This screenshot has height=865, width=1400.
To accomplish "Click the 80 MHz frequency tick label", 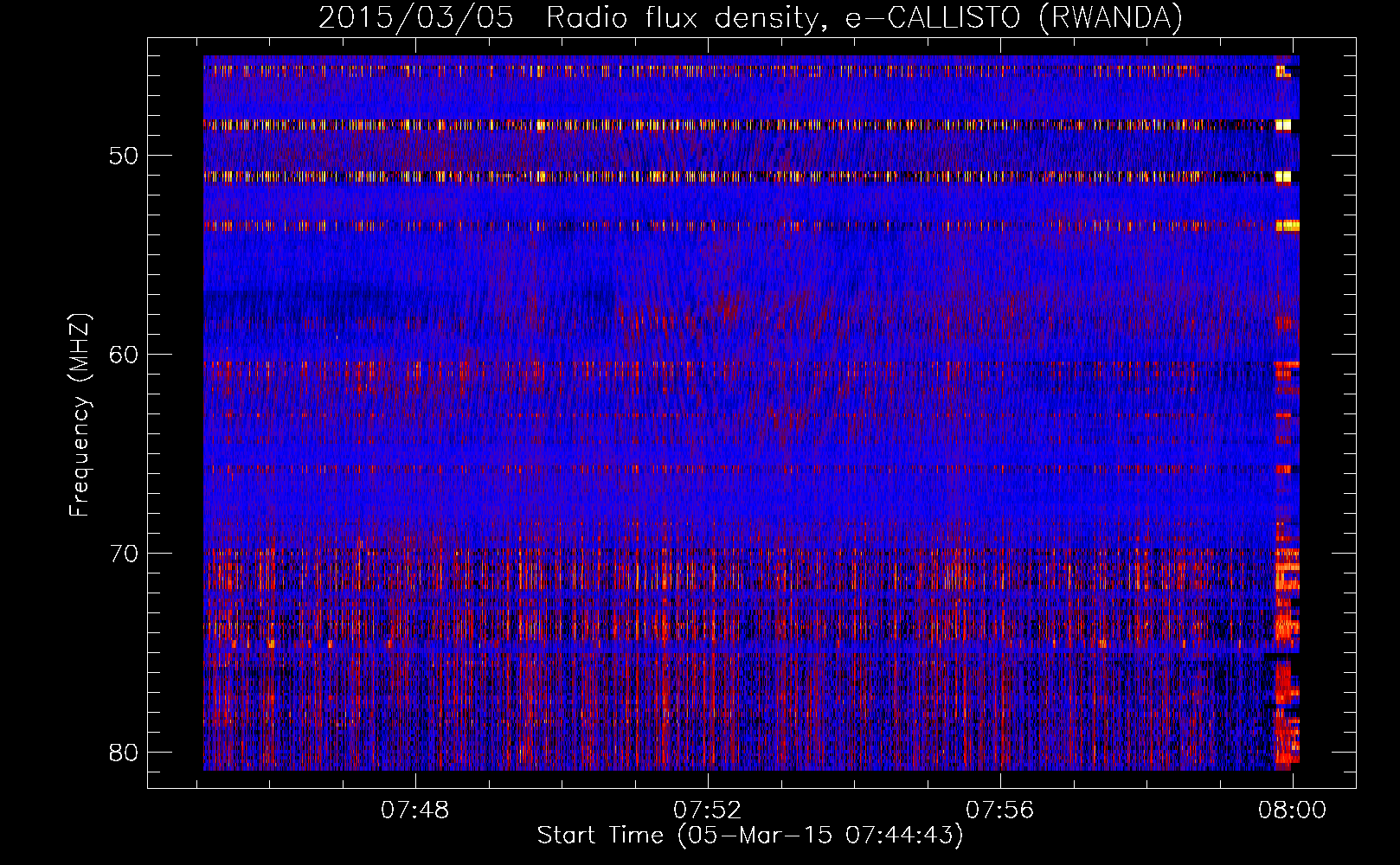I will [124, 753].
